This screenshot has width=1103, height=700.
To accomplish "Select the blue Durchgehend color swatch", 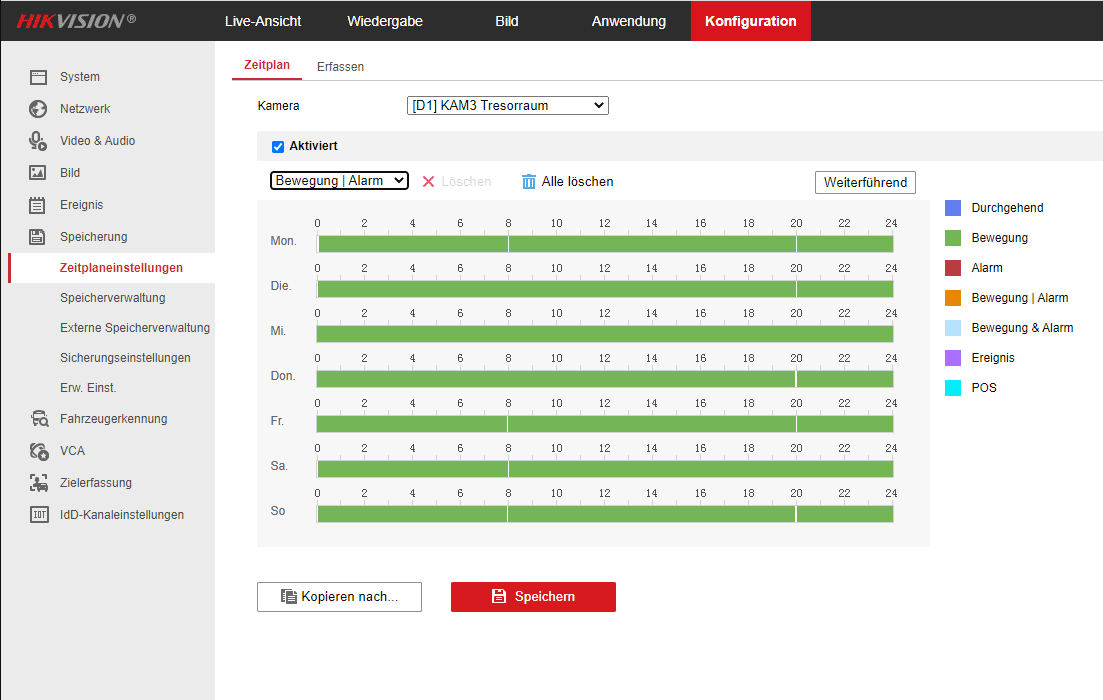I will 953,208.
